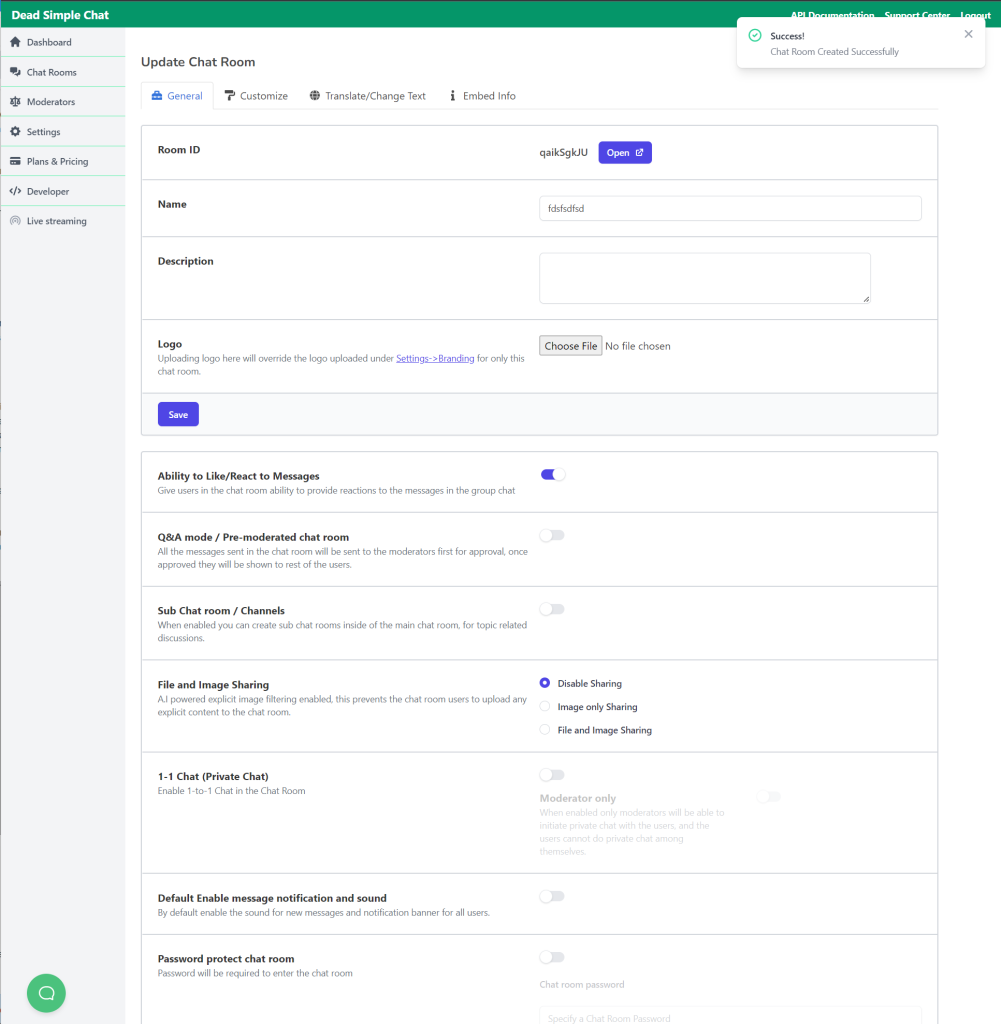Open Developer section in sidebar
The image size is (1001, 1024).
tap(63, 191)
